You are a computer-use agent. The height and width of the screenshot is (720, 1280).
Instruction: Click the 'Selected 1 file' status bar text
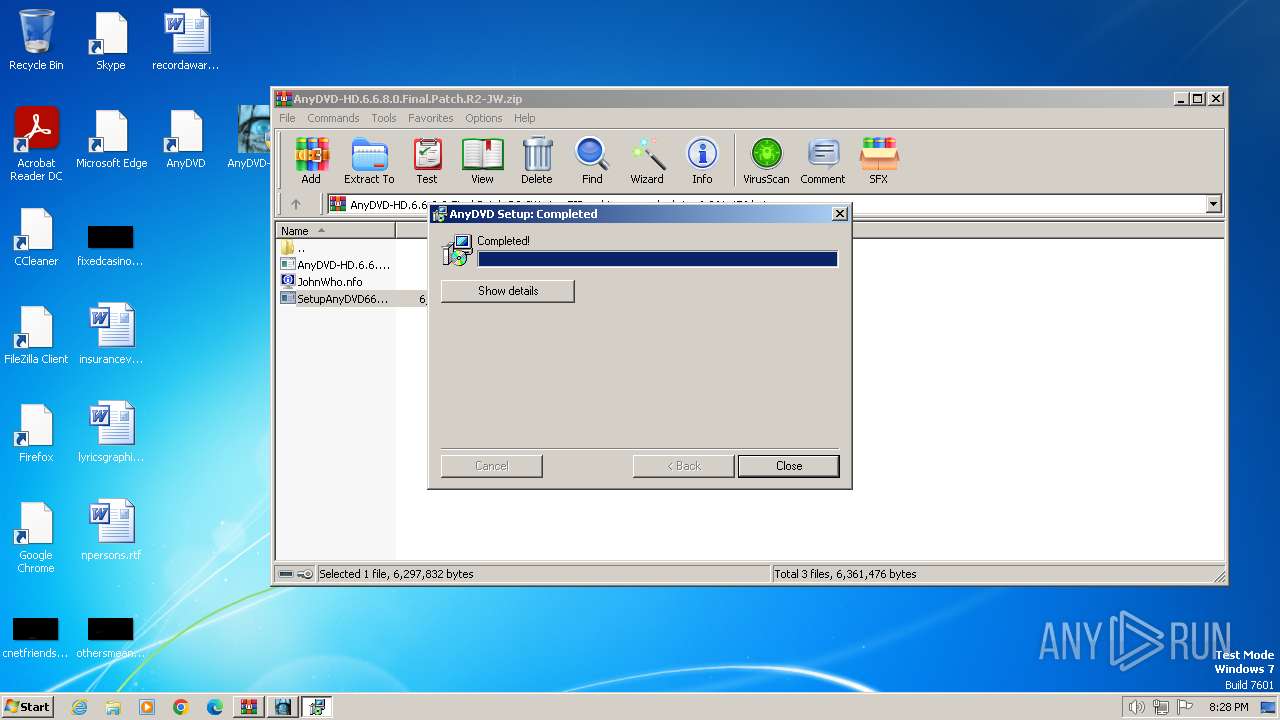(396, 574)
